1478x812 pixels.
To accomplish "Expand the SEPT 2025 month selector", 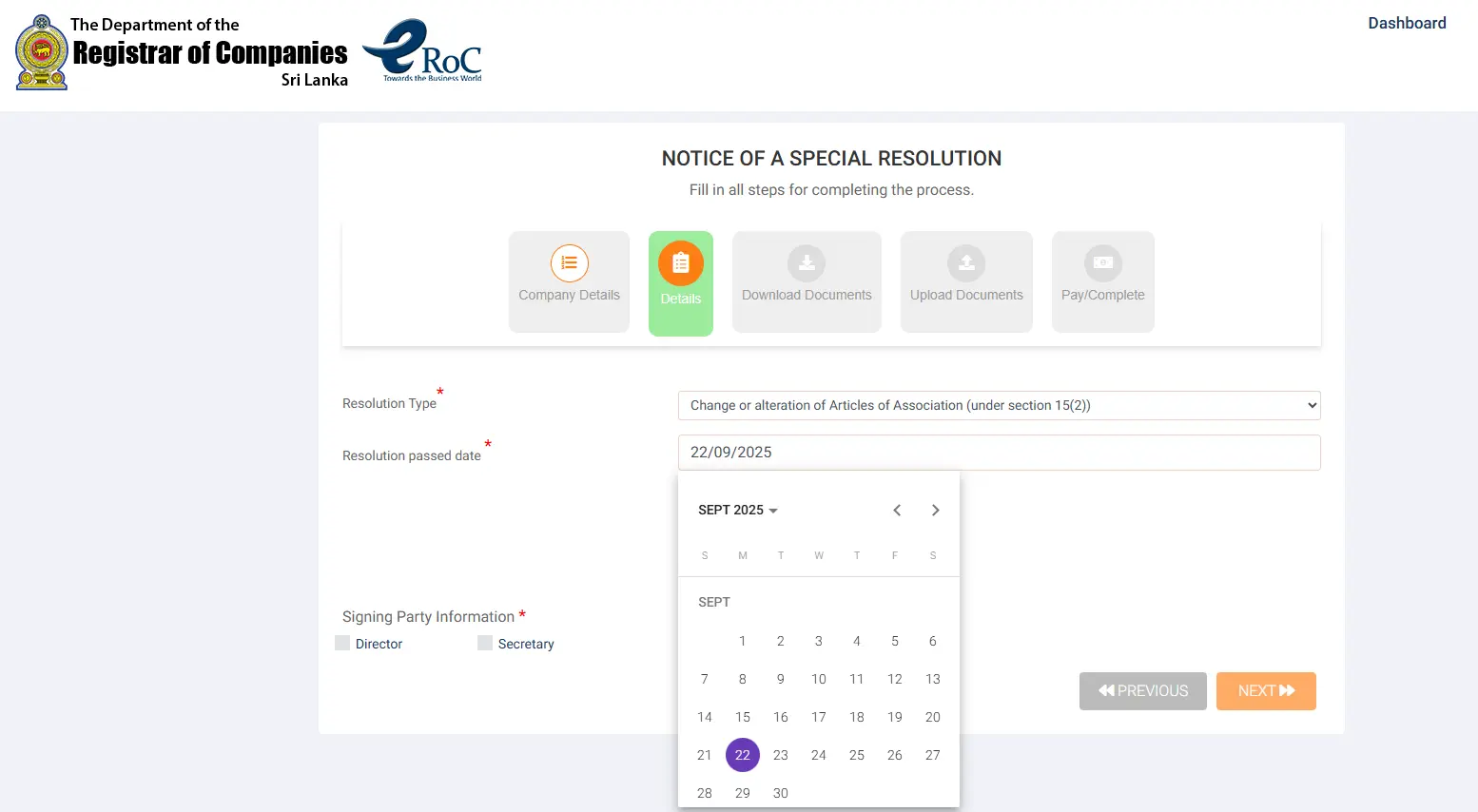I will (x=737, y=510).
